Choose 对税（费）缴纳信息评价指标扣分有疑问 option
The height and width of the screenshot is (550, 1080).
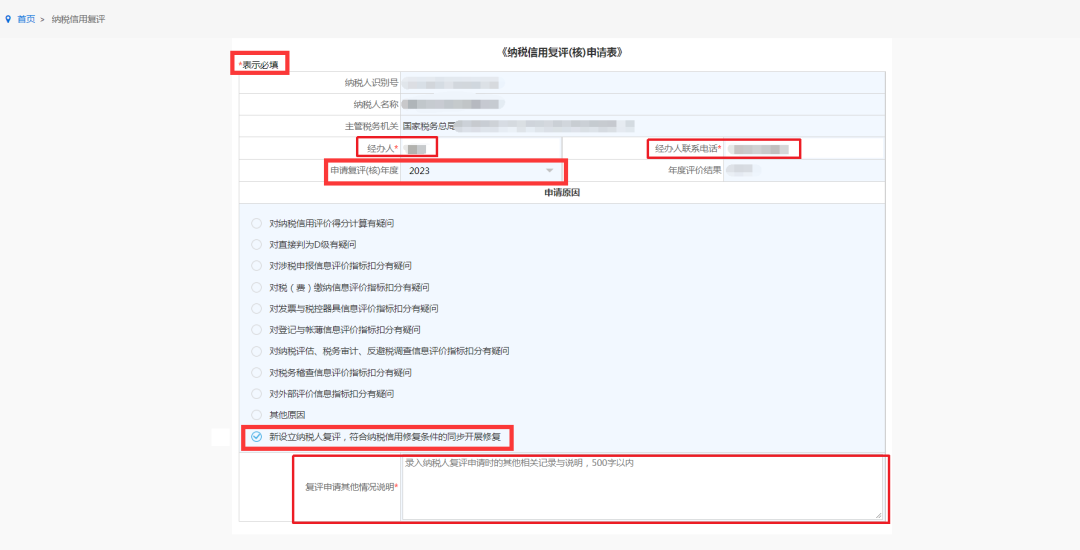[x=256, y=287]
